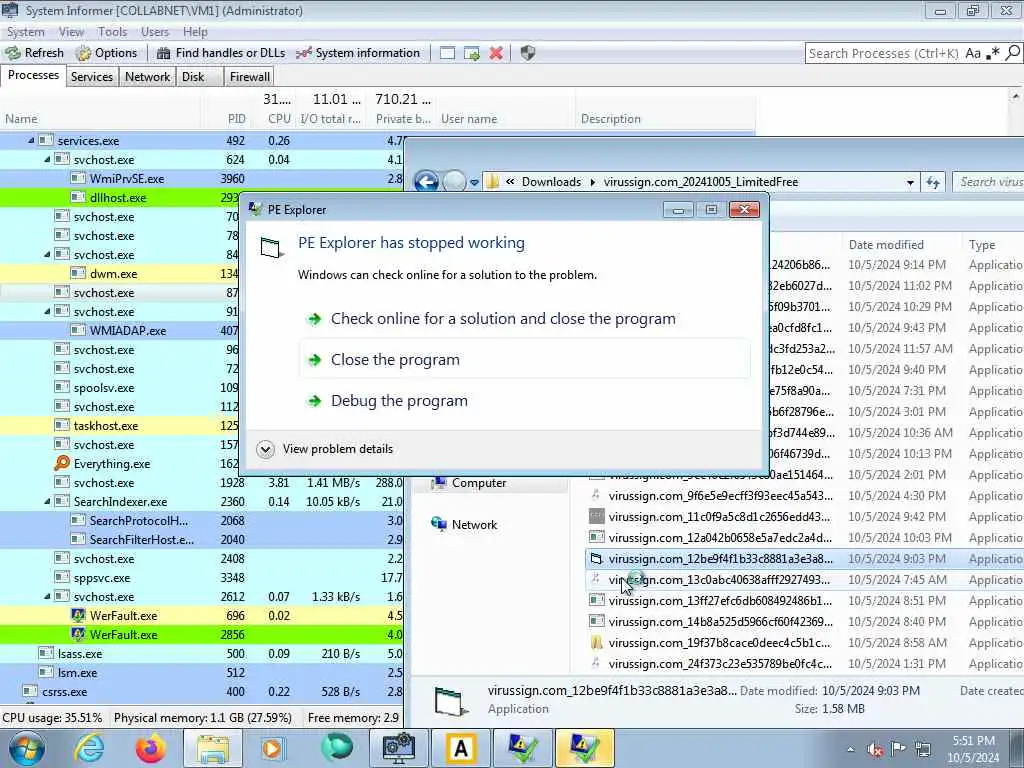
Task: Select file virussign.com_14b8a525d5966cf60f42369
Action: pos(719,622)
